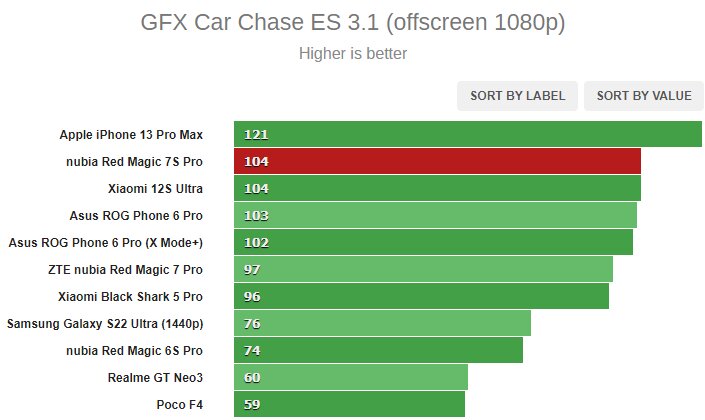Click the Asus ROG Phone 6 Pro bar
This screenshot has width=705, height=420.
[435, 215]
